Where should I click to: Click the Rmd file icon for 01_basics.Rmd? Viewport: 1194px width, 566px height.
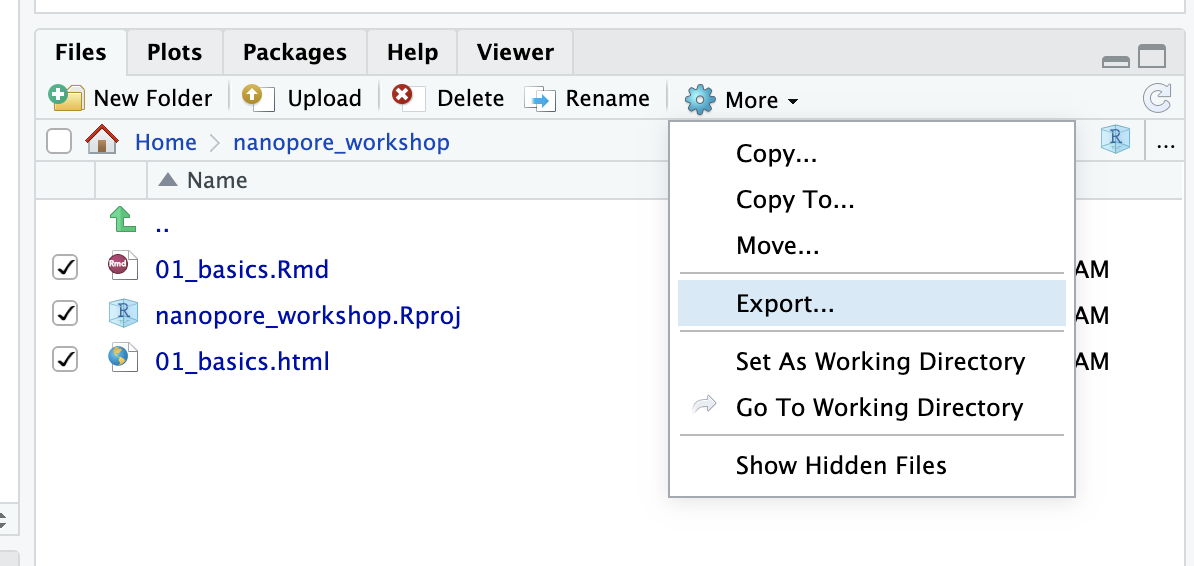(x=123, y=267)
